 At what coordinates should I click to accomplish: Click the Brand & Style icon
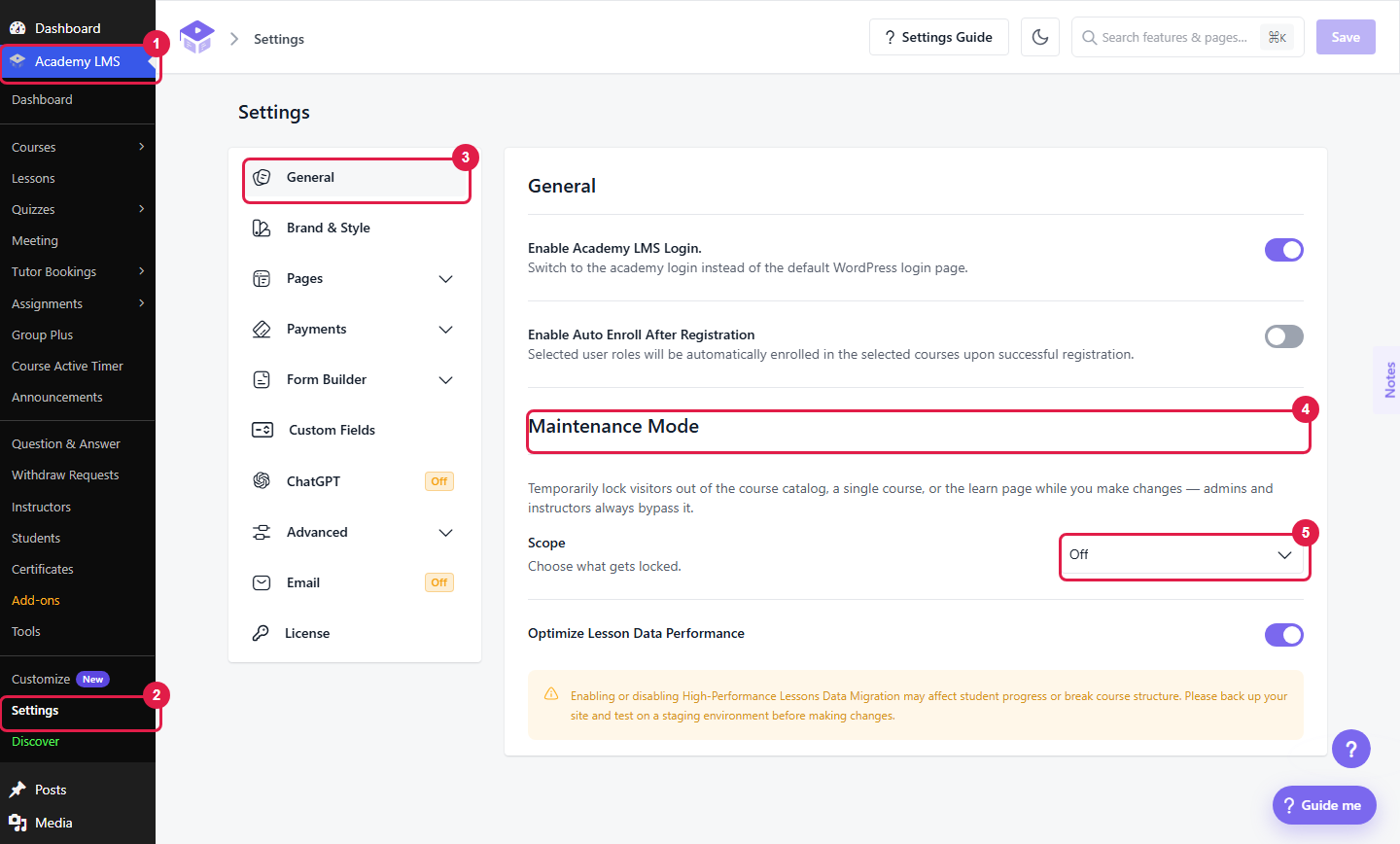[x=262, y=228]
